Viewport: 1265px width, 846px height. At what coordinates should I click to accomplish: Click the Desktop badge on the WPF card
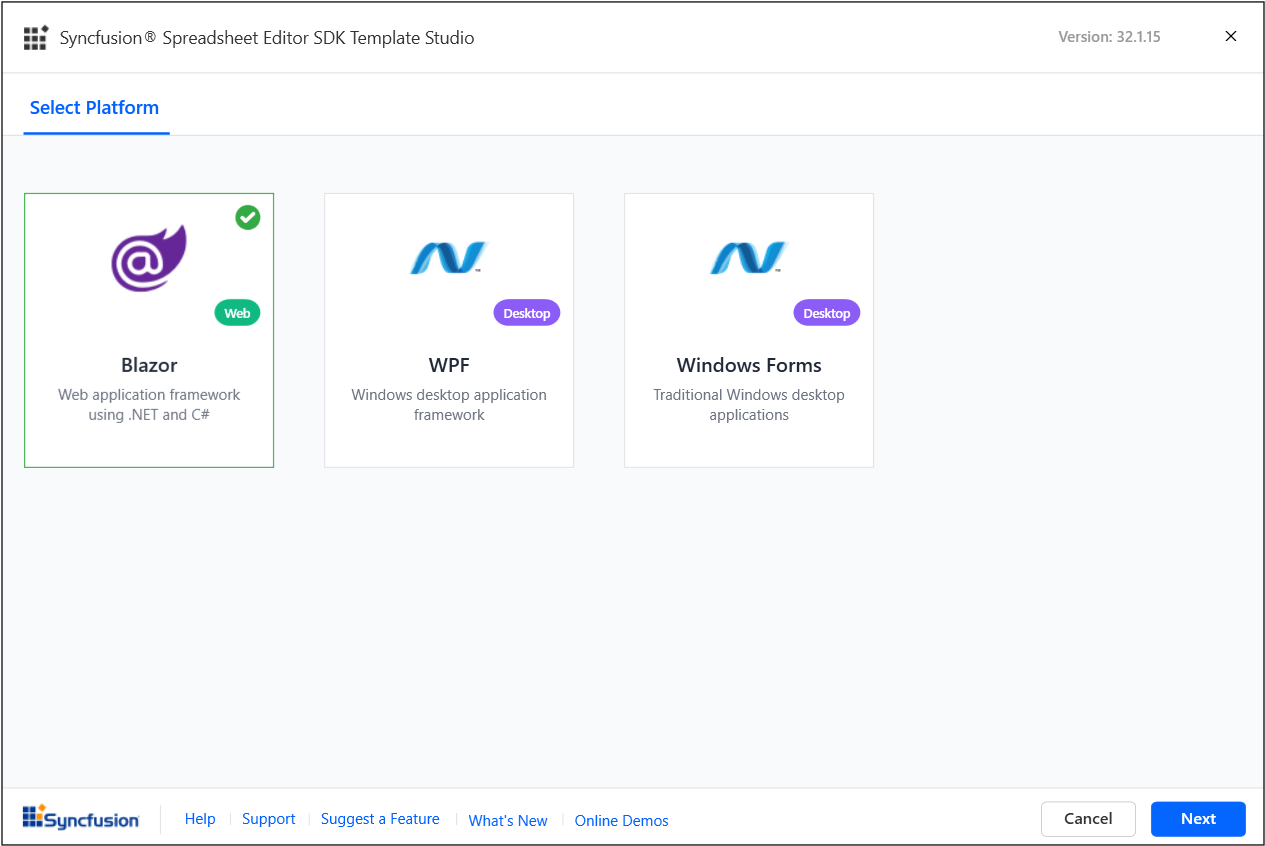526,312
